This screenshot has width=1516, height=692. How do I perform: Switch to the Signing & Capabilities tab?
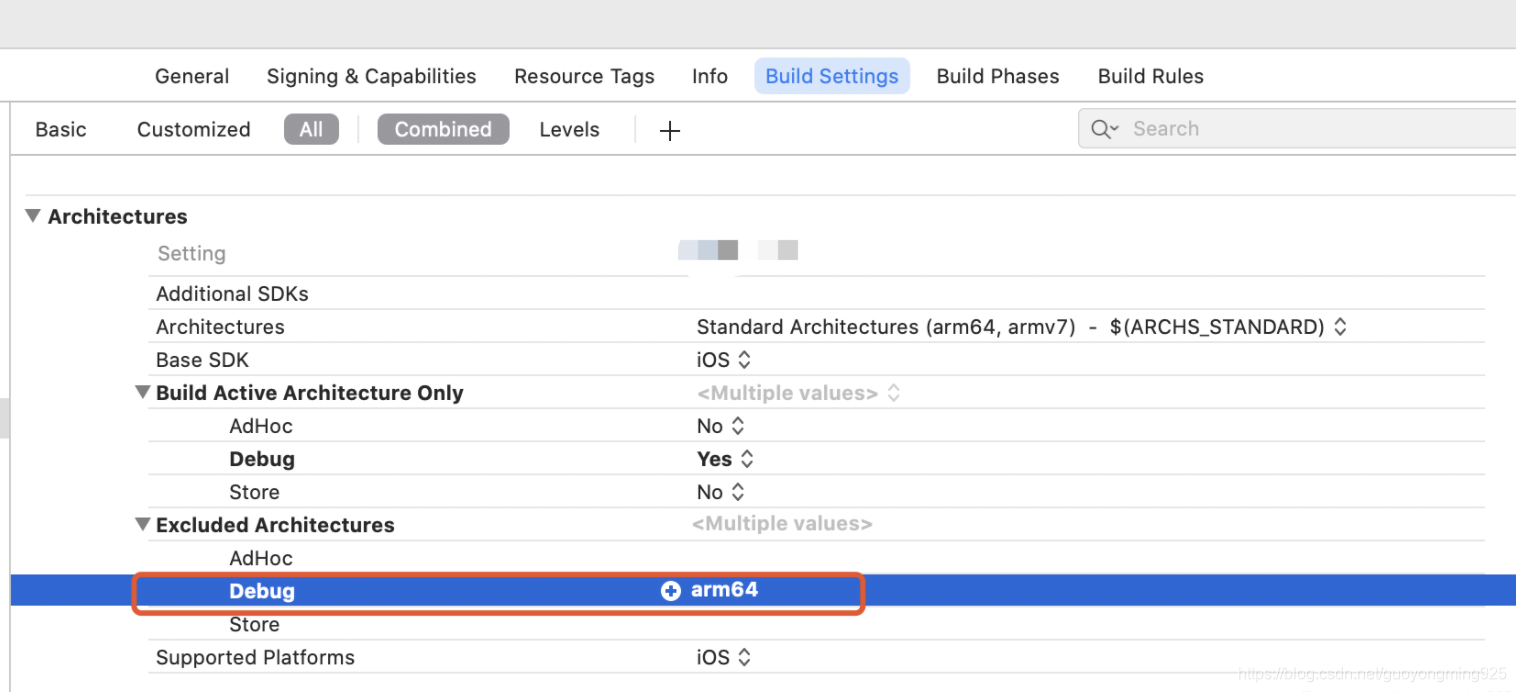(x=371, y=75)
